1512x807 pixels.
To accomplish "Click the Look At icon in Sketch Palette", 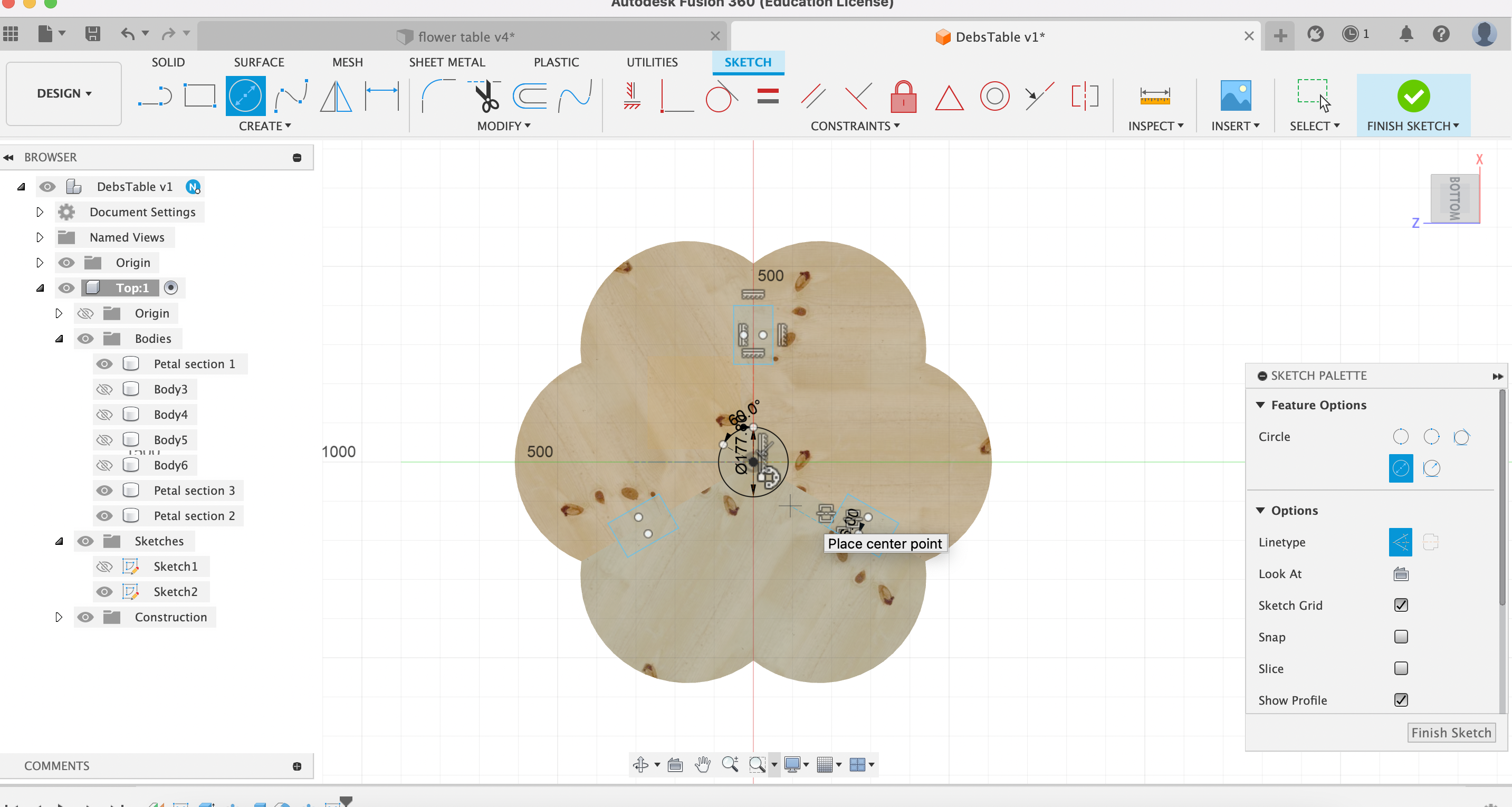I will 1400,573.
